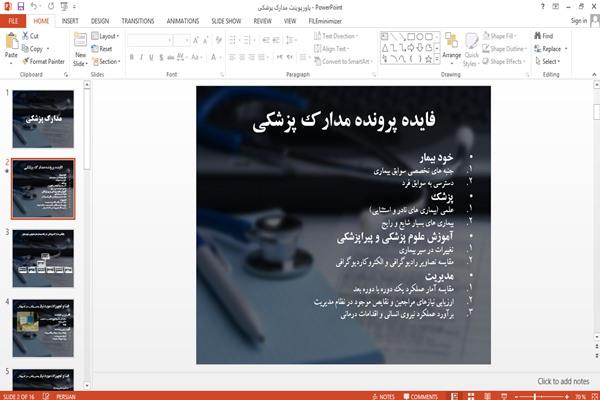Screen dimensions: 600x400
Task: Decrease the list indent level
Action: click(266, 40)
